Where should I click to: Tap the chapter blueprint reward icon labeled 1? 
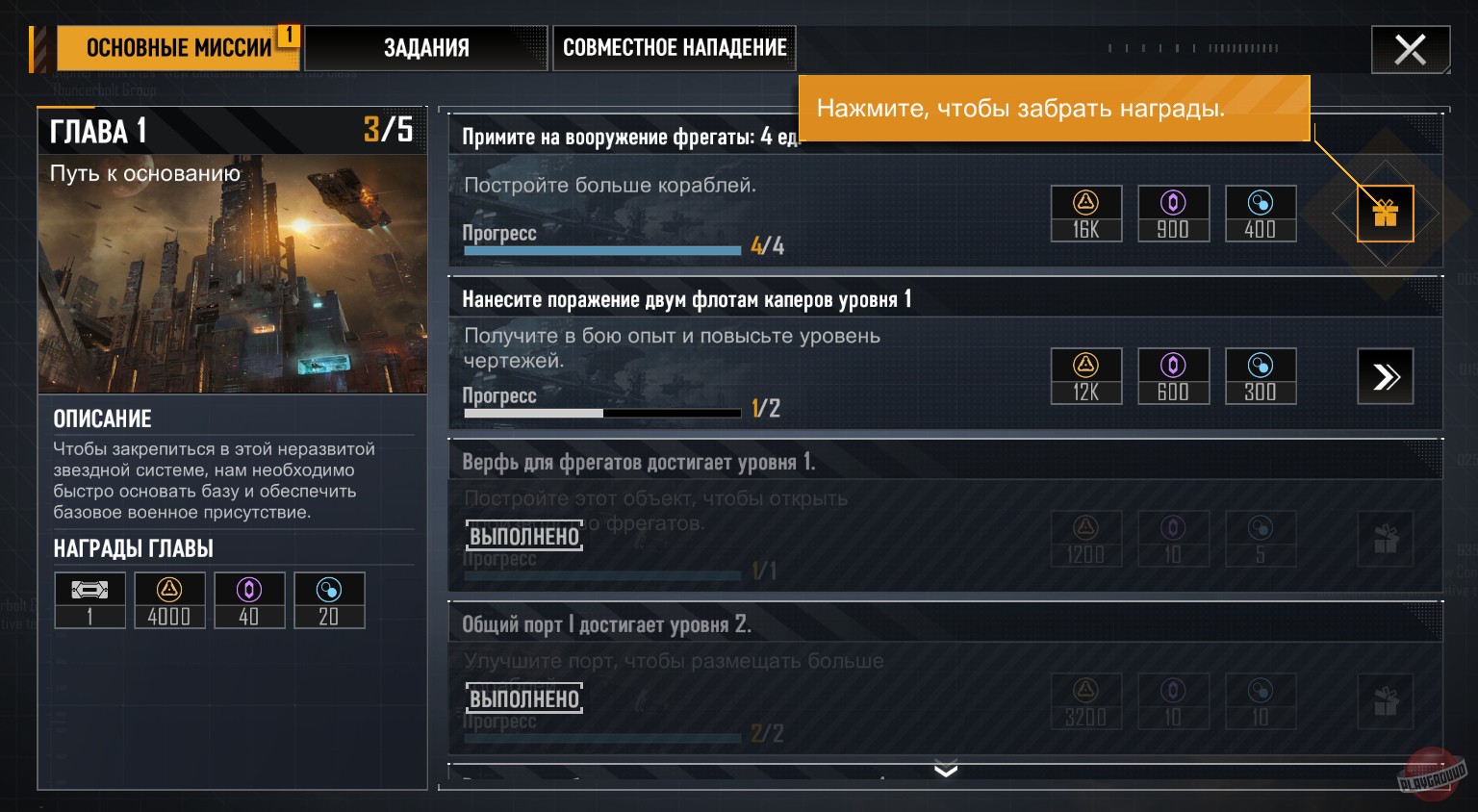(89, 600)
